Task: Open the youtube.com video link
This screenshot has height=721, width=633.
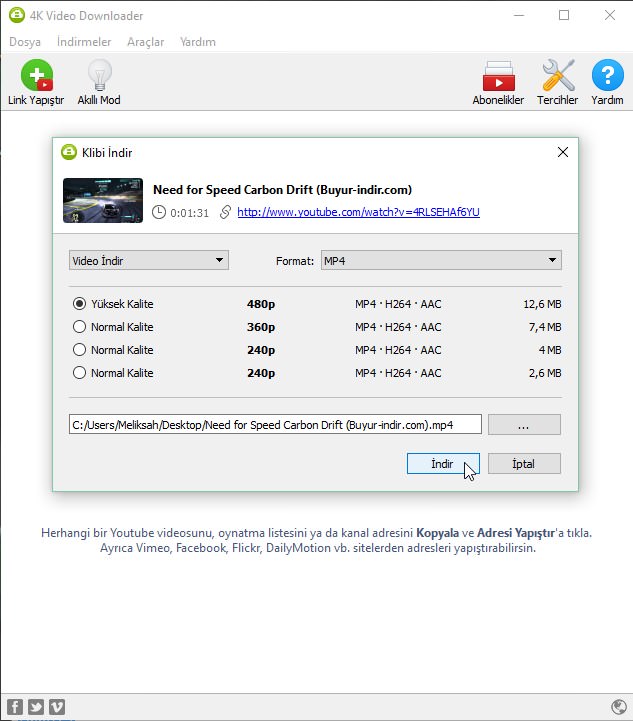Action: coord(359,212)
